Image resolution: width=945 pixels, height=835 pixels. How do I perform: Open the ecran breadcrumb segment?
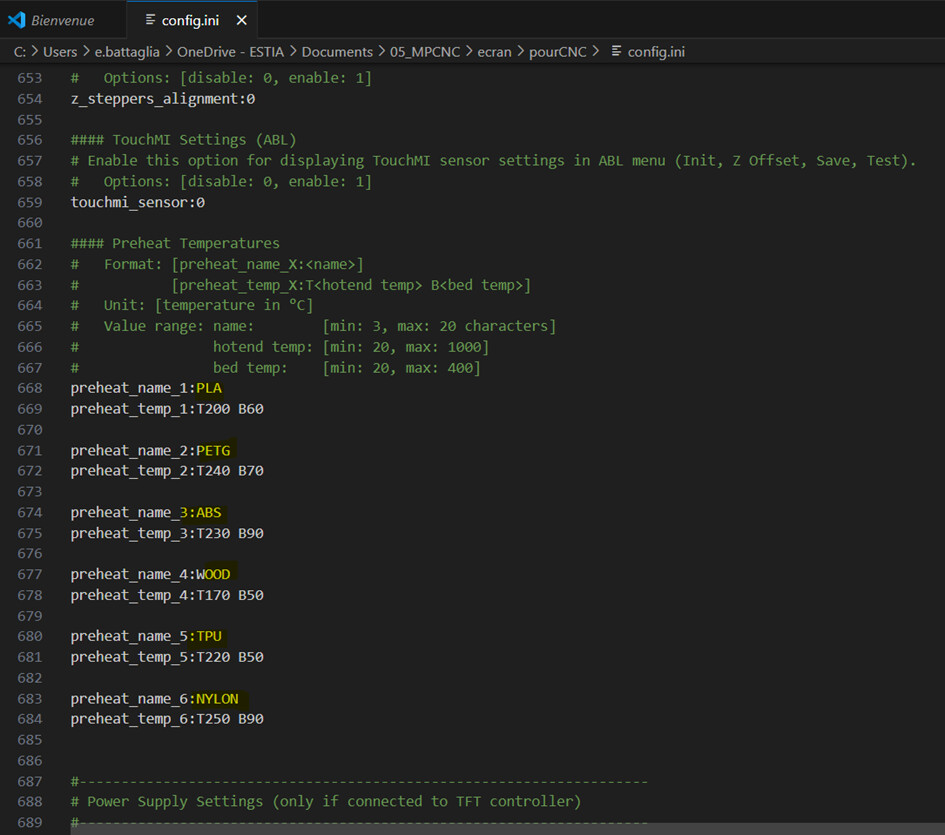click(494, 52)
